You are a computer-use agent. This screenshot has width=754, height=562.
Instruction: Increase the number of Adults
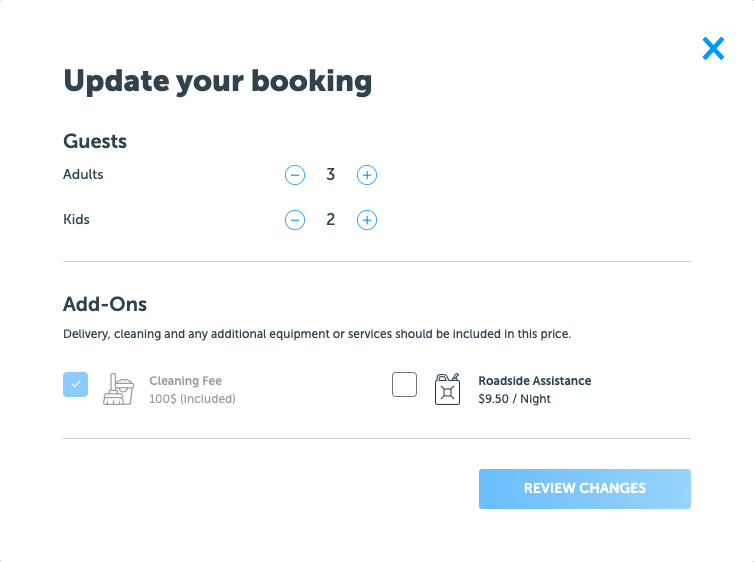click(x=367, y=175)
